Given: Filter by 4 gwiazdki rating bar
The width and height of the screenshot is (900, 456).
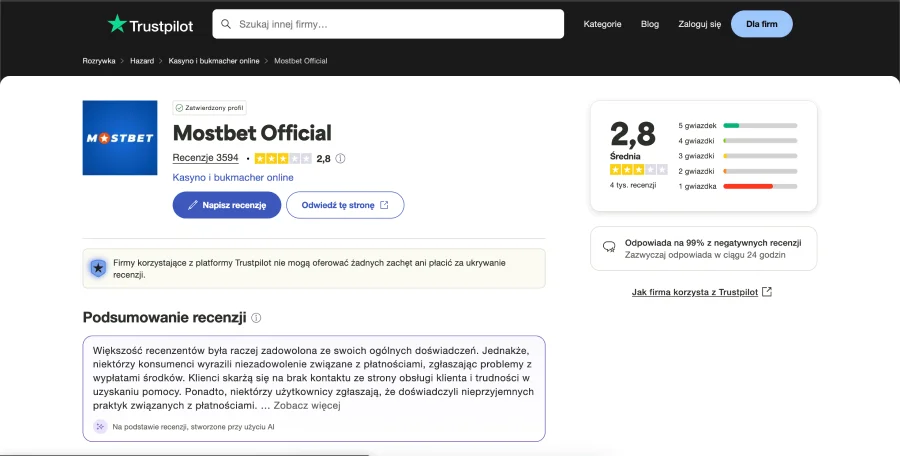Looking at the screenshot, I should pos(738,141).
